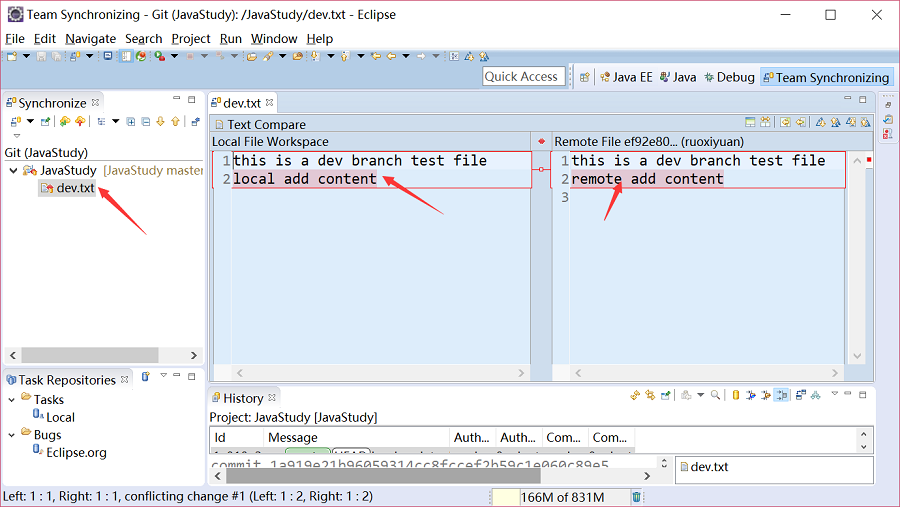The height and width of the screenshot is (507, 900).
Task: Go to previous difference in Synchronize toolbar
Action: [x=175, y=121]
